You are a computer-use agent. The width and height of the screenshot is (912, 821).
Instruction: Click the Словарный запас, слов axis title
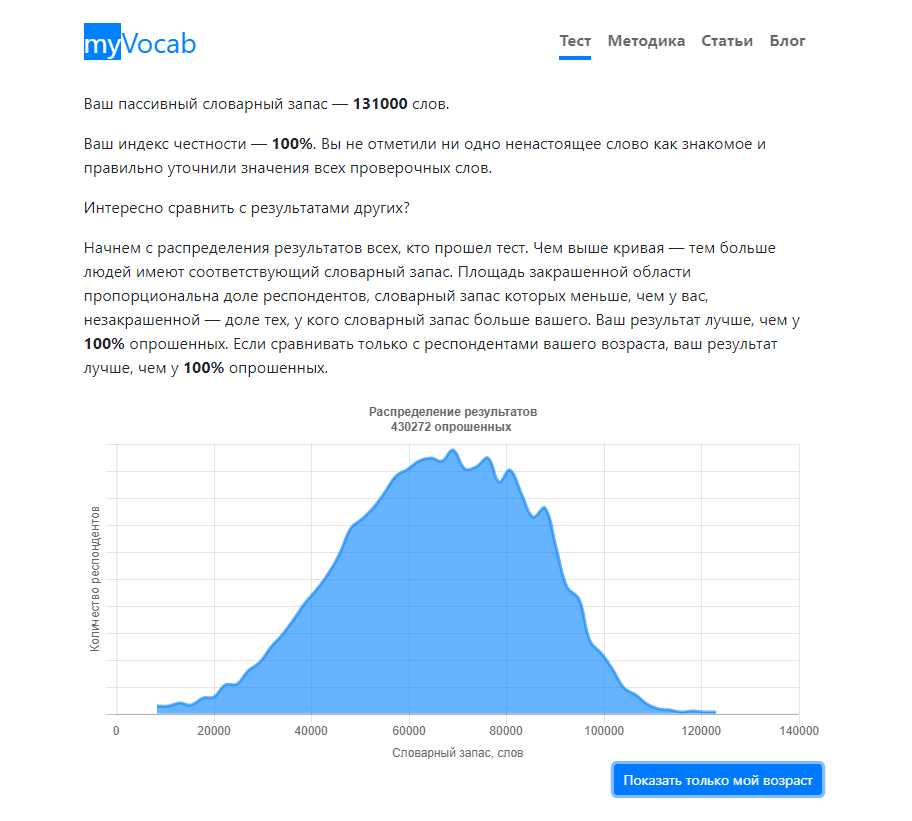point(457,753)
